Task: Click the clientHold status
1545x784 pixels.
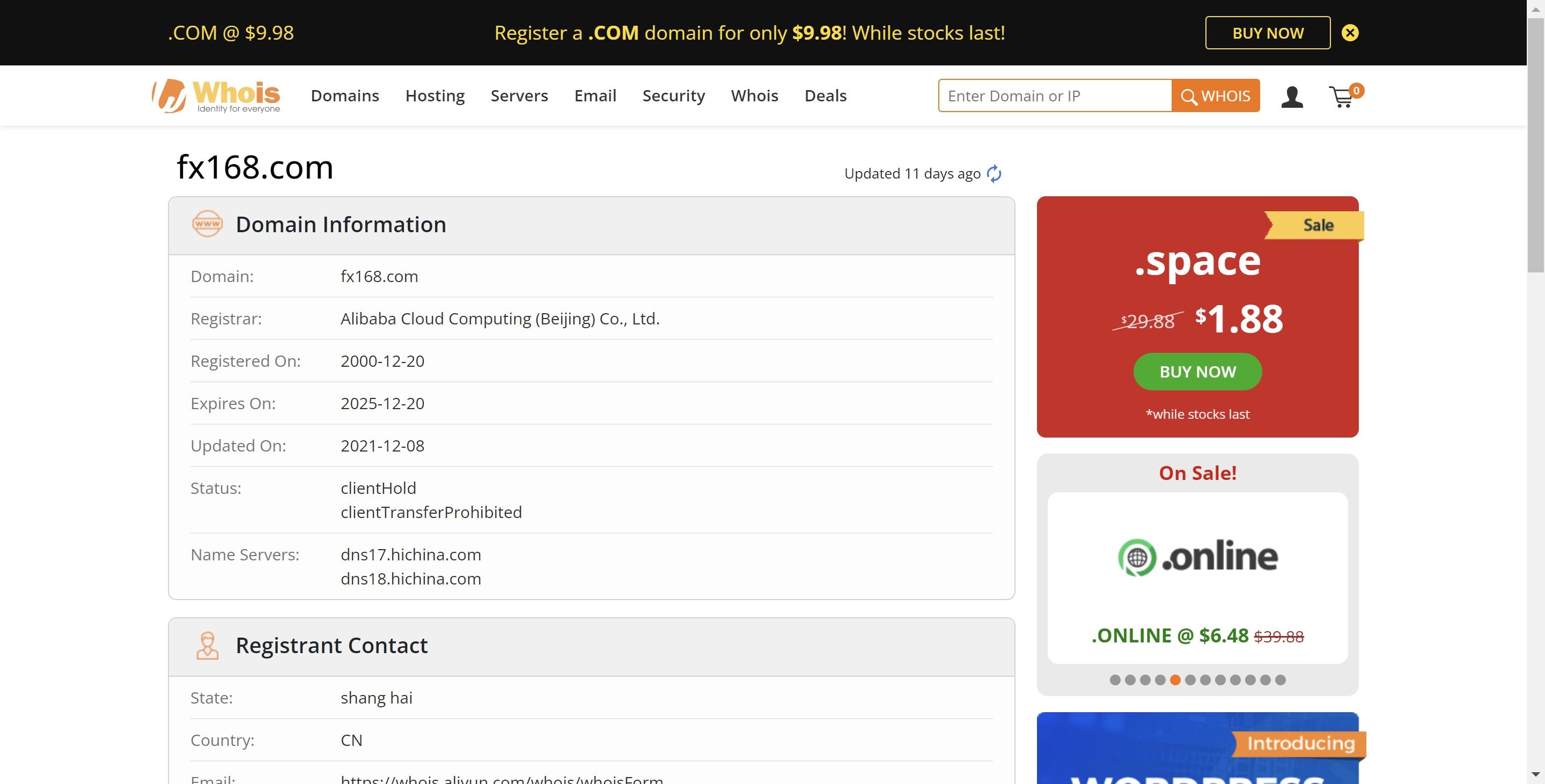Action: pyautogui.click(x=378, y=488)
